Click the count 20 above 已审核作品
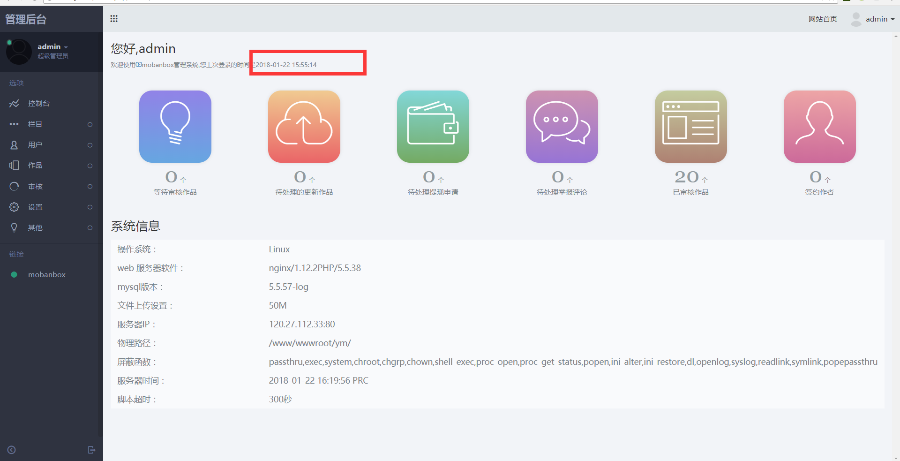Screen dimensions: 900x461 pyautogui.click(x=686, y=176)
